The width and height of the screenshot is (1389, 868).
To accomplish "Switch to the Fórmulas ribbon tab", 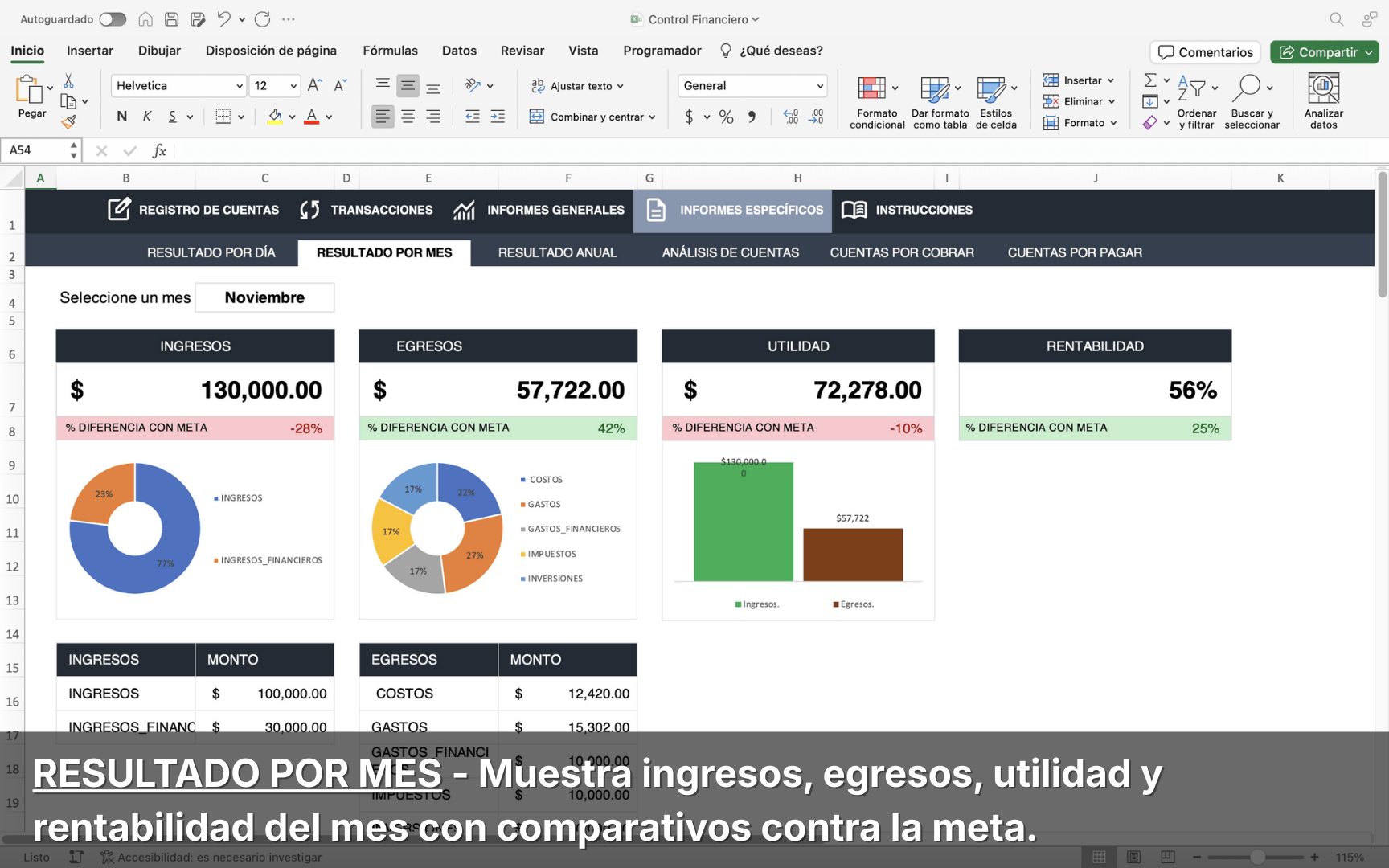I will (x=390, y=51).
